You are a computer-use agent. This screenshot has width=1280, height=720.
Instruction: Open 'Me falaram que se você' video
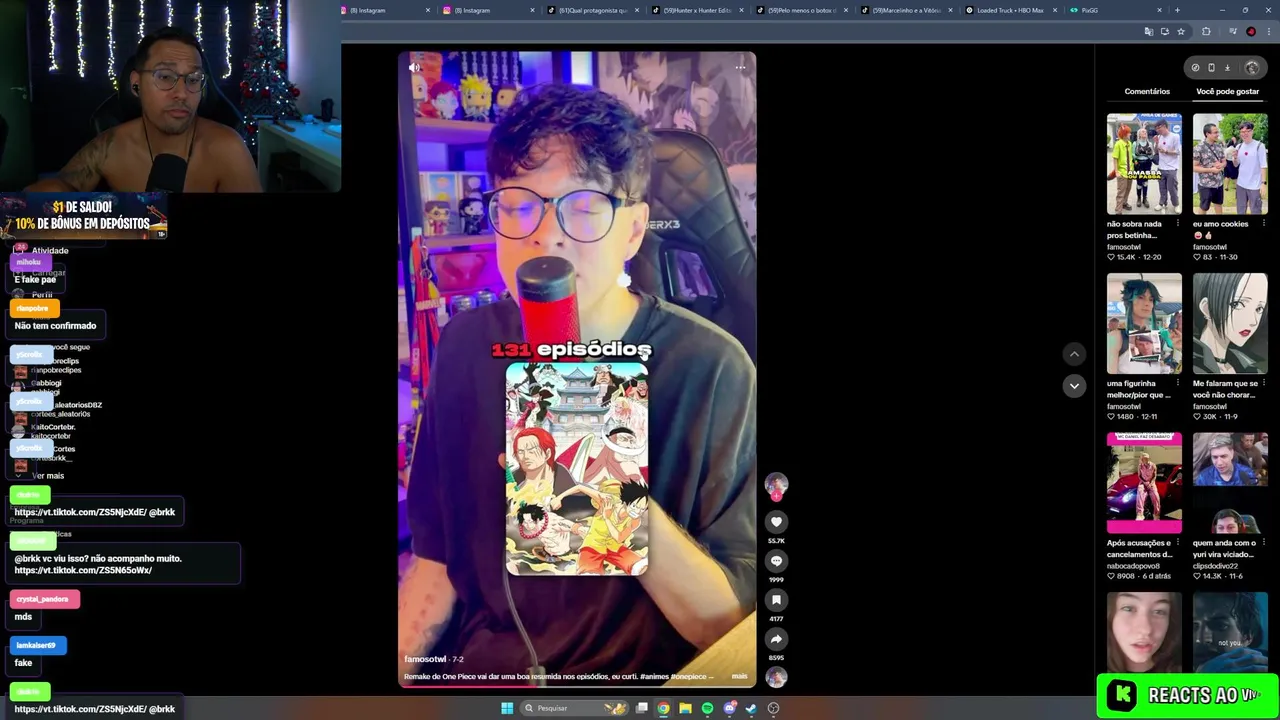pyautogui.click(x=1230, y=324)
